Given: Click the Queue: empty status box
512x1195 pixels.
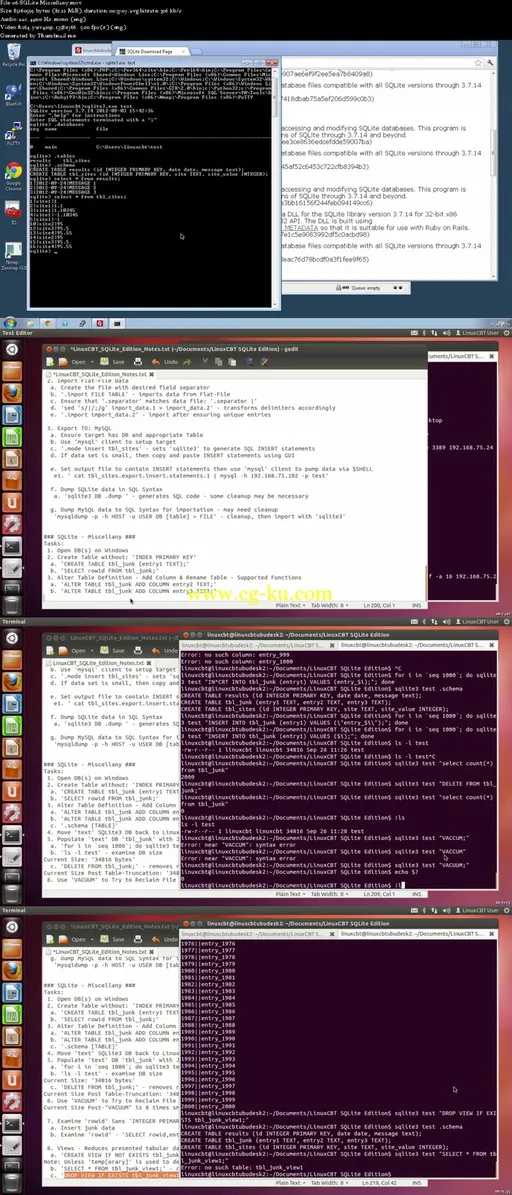Looking at the screenshot, I should click(x=368, y=288).
